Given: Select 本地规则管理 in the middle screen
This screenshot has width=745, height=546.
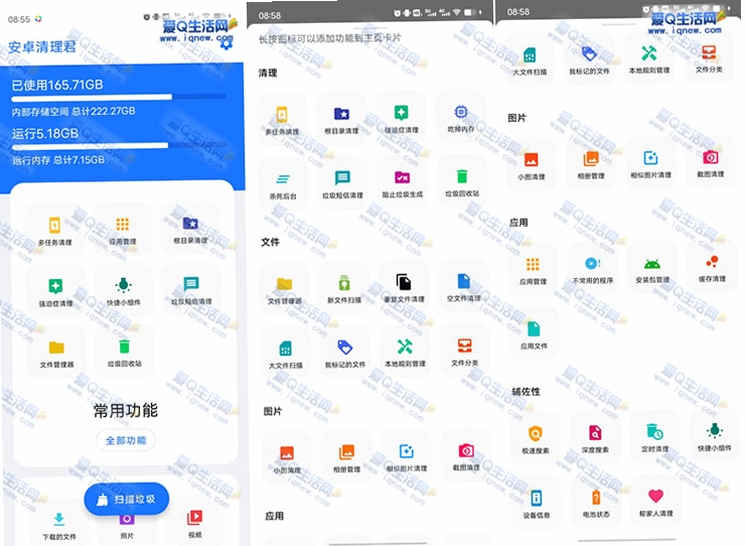Looking at the screenshot, I should coord(405,352).
